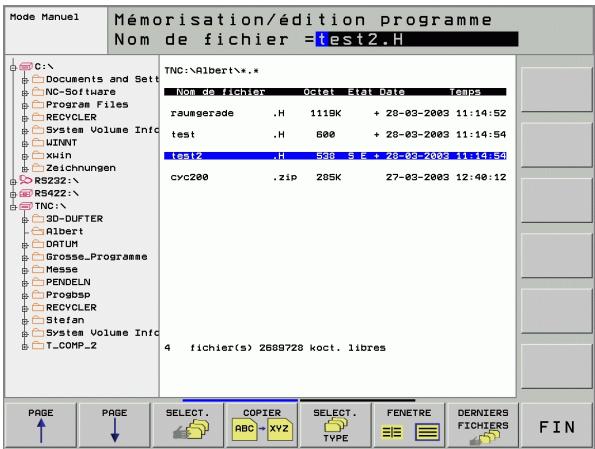Click the WINNT folder icon

(38, 143)
